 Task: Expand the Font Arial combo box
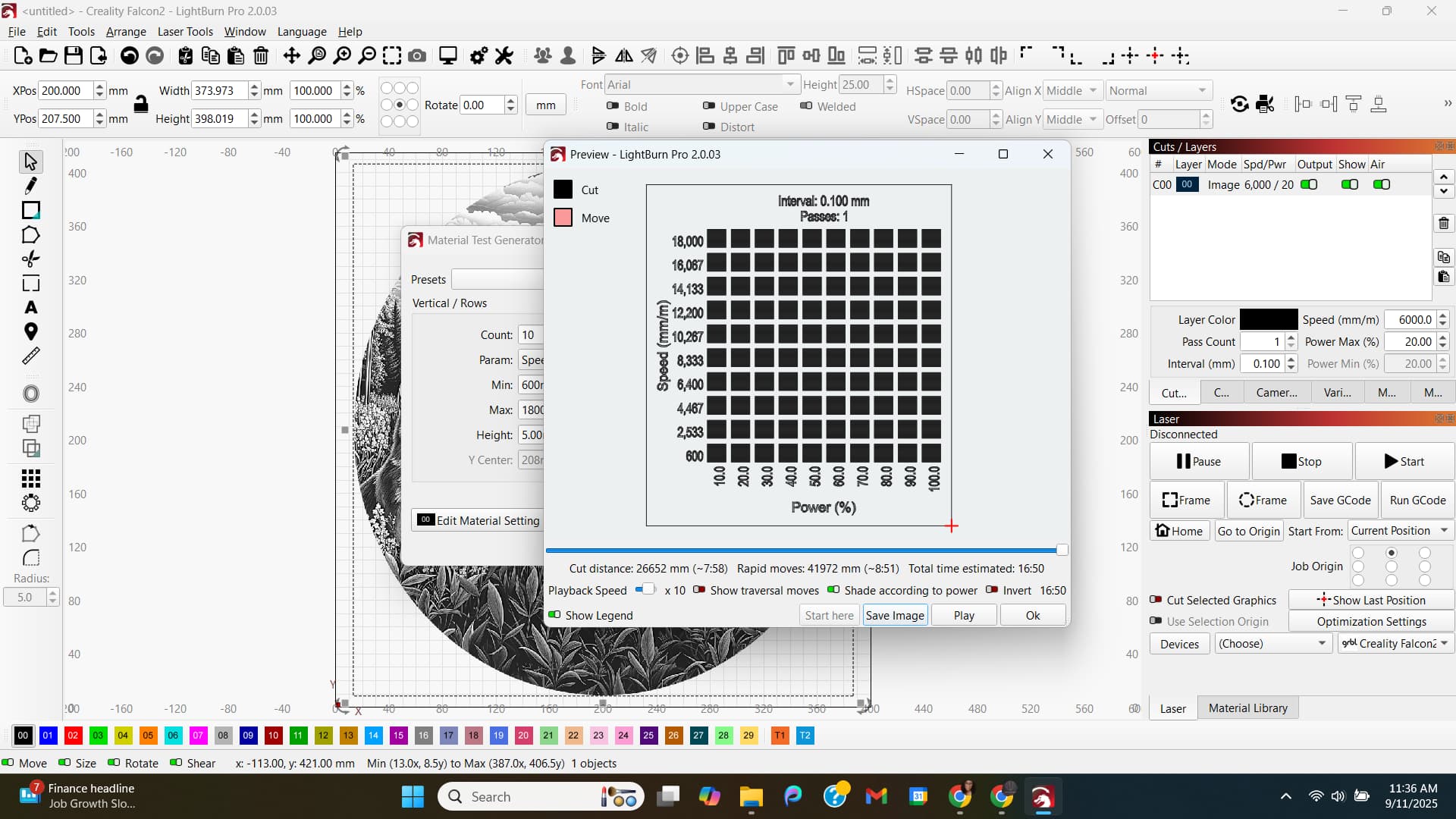[x=790, y=84]
